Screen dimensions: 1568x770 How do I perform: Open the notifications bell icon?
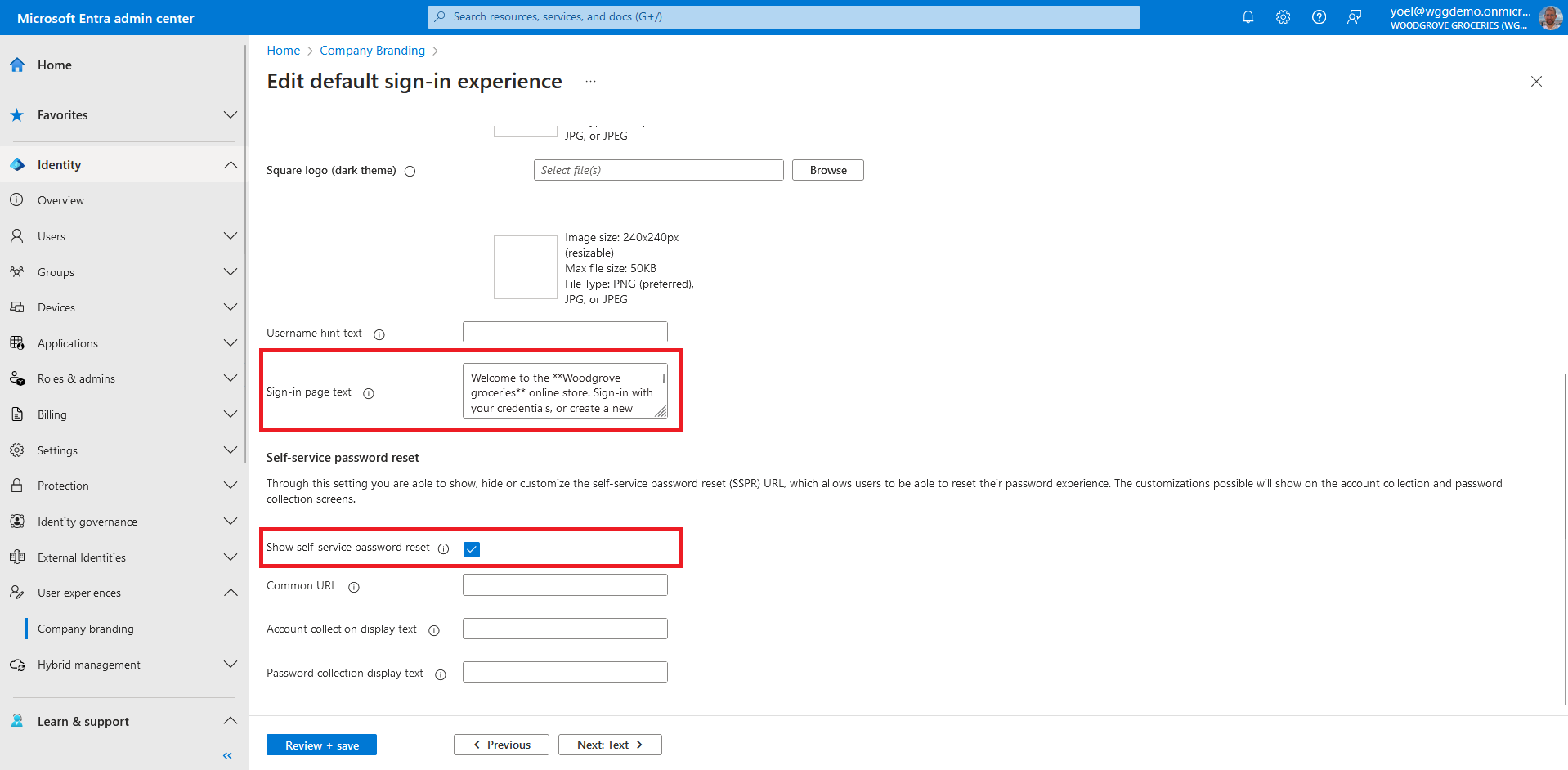tap(1248, 17)
